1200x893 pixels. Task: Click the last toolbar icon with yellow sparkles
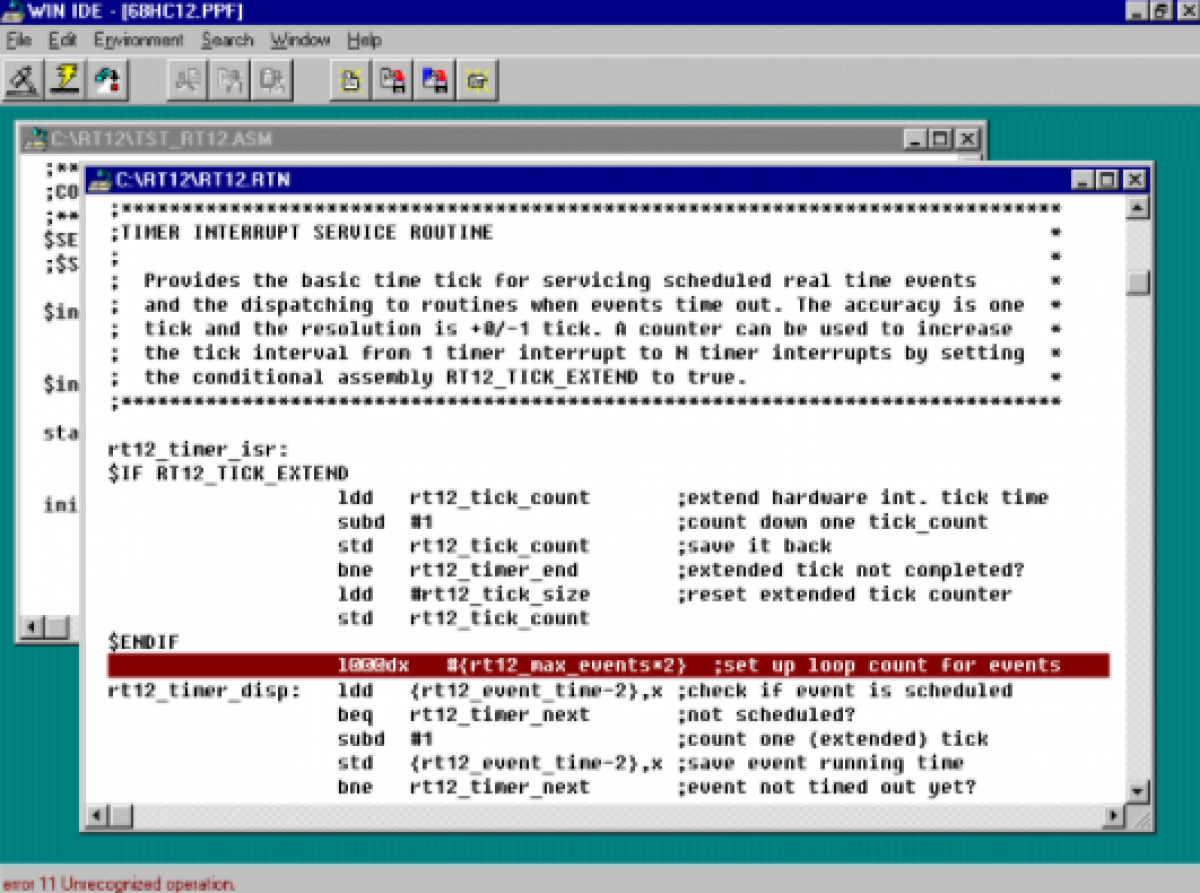pos(478,80)
